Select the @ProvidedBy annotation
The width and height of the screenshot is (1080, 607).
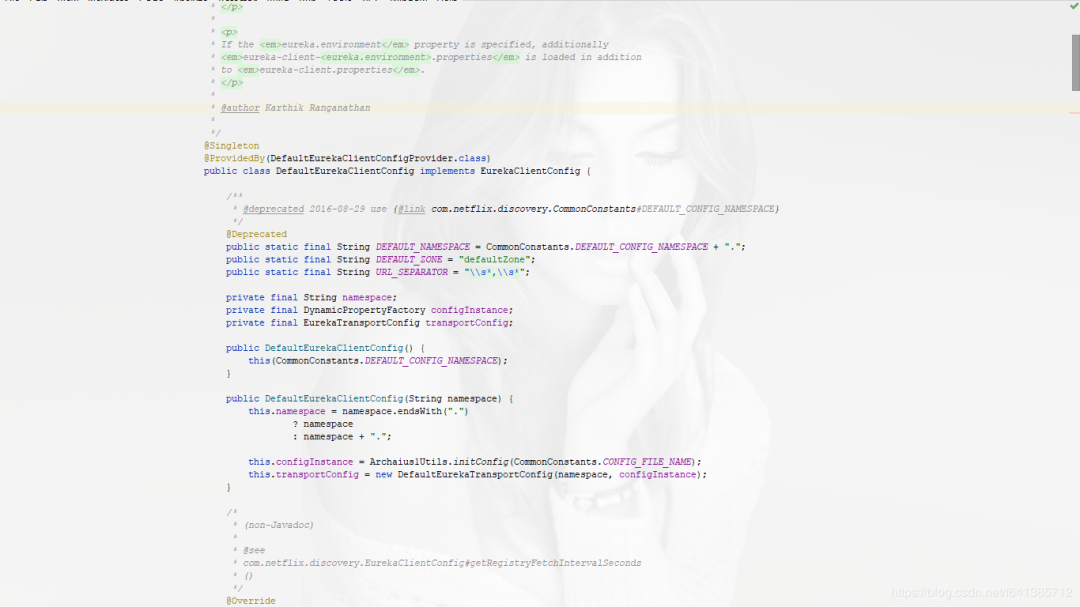pyautogui.click(x=234, y=158)
